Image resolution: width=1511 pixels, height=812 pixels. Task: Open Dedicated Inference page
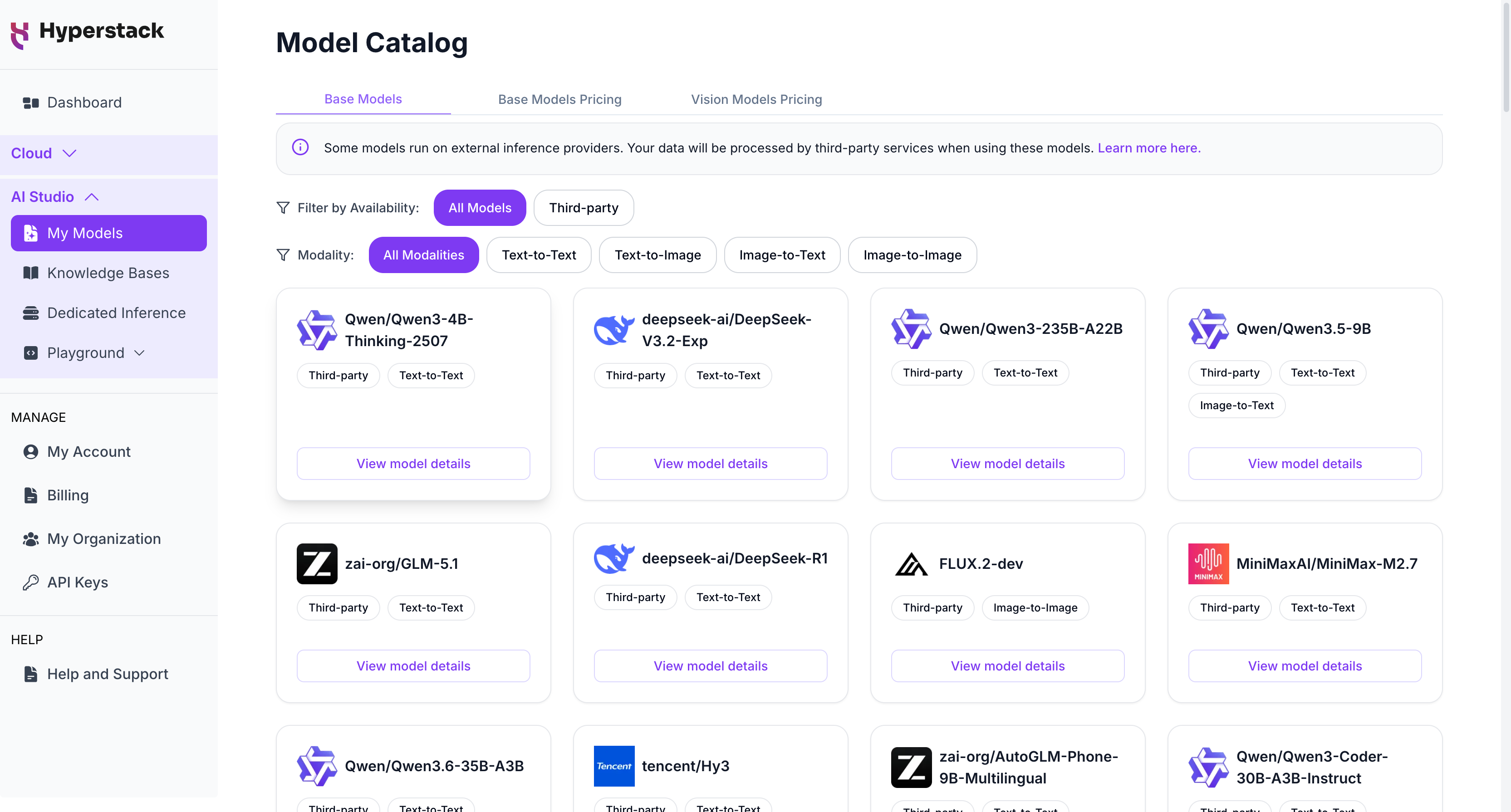[x=108, y=313]
